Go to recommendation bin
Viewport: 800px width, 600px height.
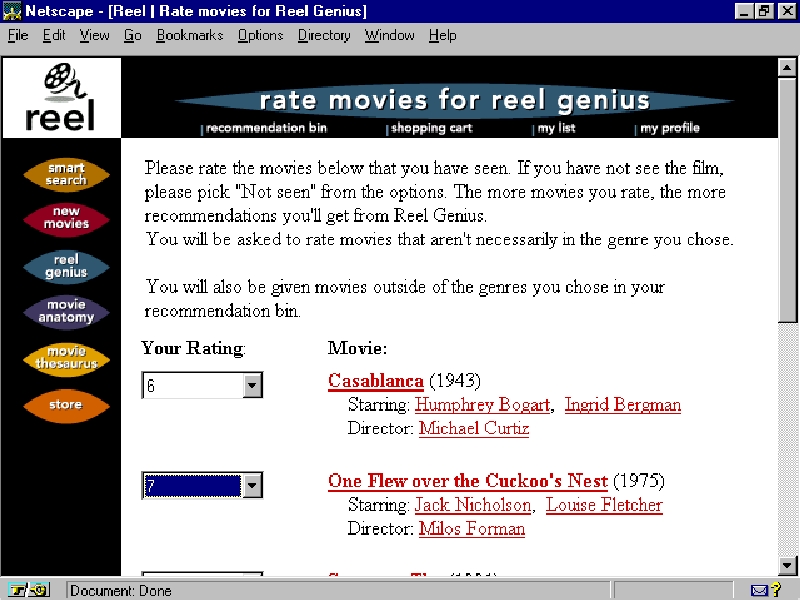click(x=266, y=128)
